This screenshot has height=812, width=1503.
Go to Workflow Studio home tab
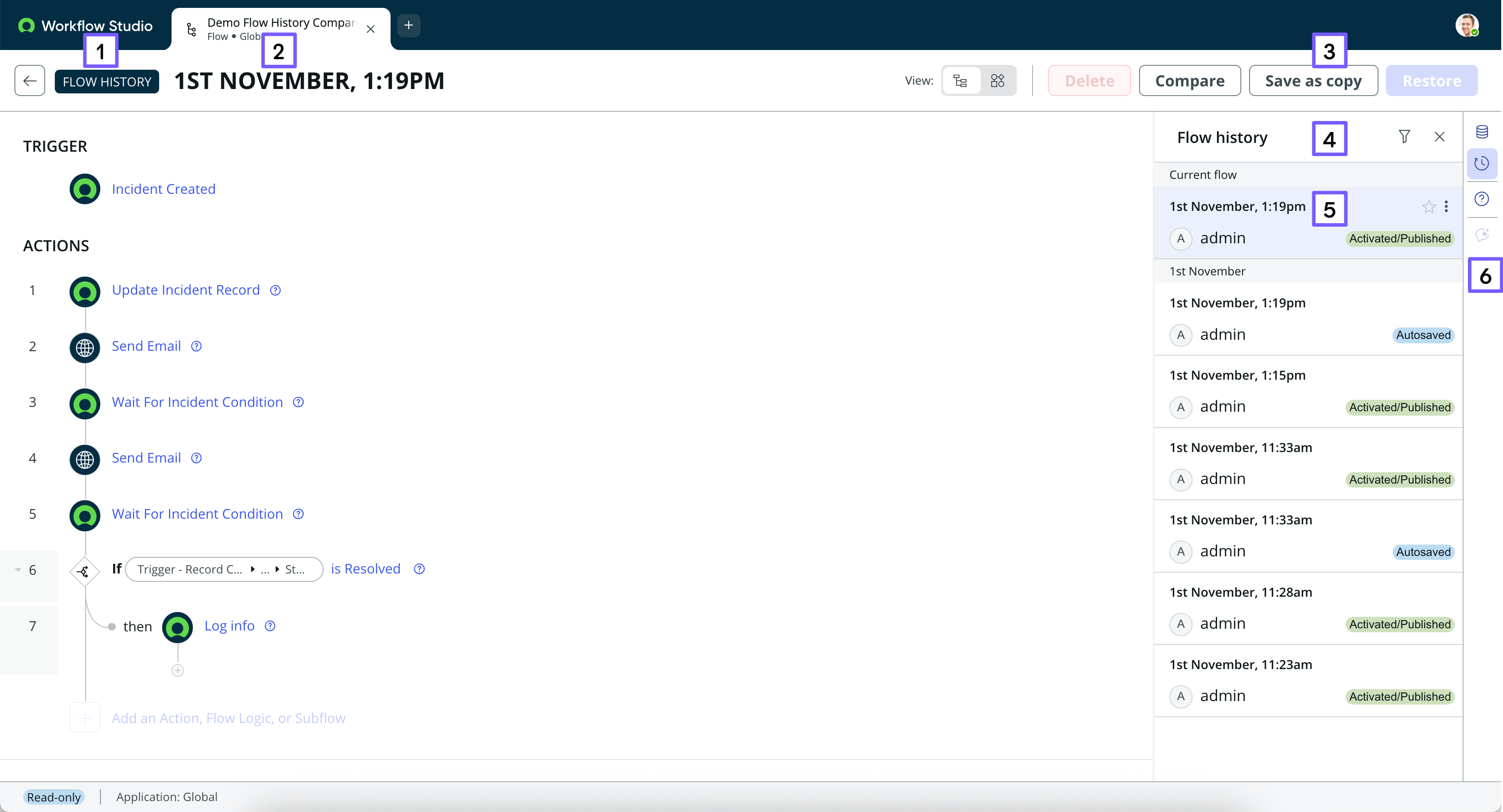[x=86, y=26]
